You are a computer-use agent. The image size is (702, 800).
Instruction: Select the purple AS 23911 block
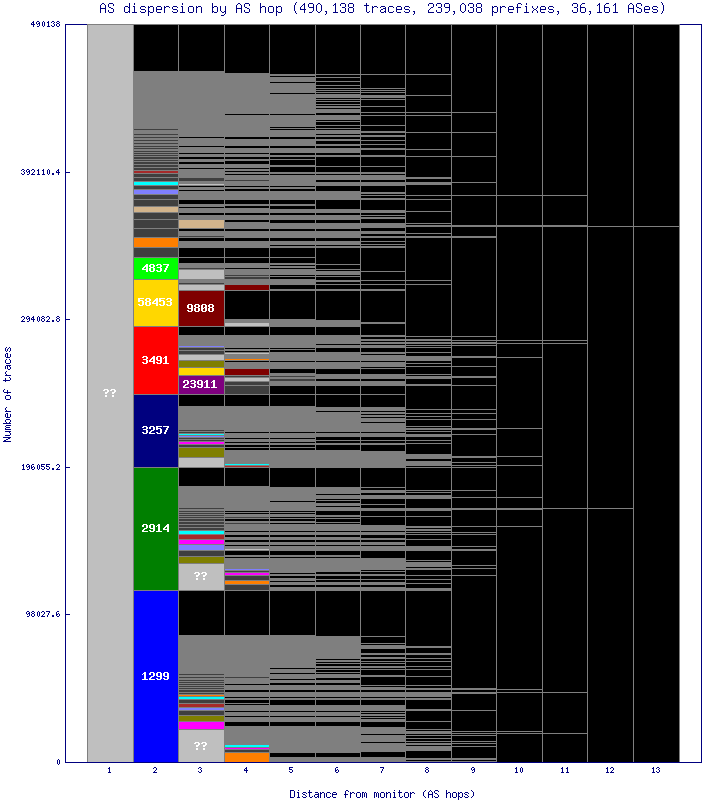tap(201, 384)
